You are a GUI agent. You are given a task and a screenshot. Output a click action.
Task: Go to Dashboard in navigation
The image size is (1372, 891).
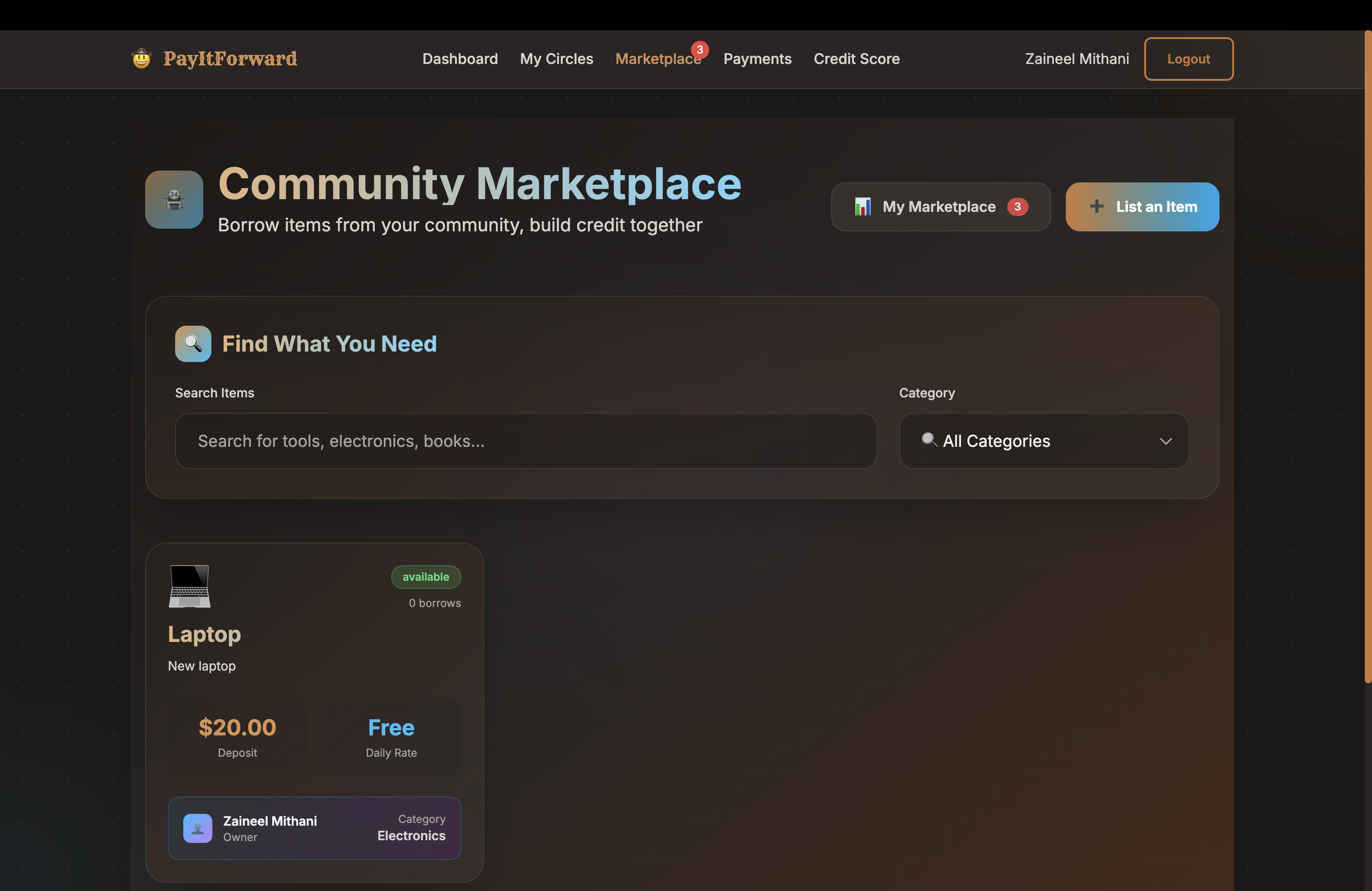pyautogui.click(x=460, y=59)
